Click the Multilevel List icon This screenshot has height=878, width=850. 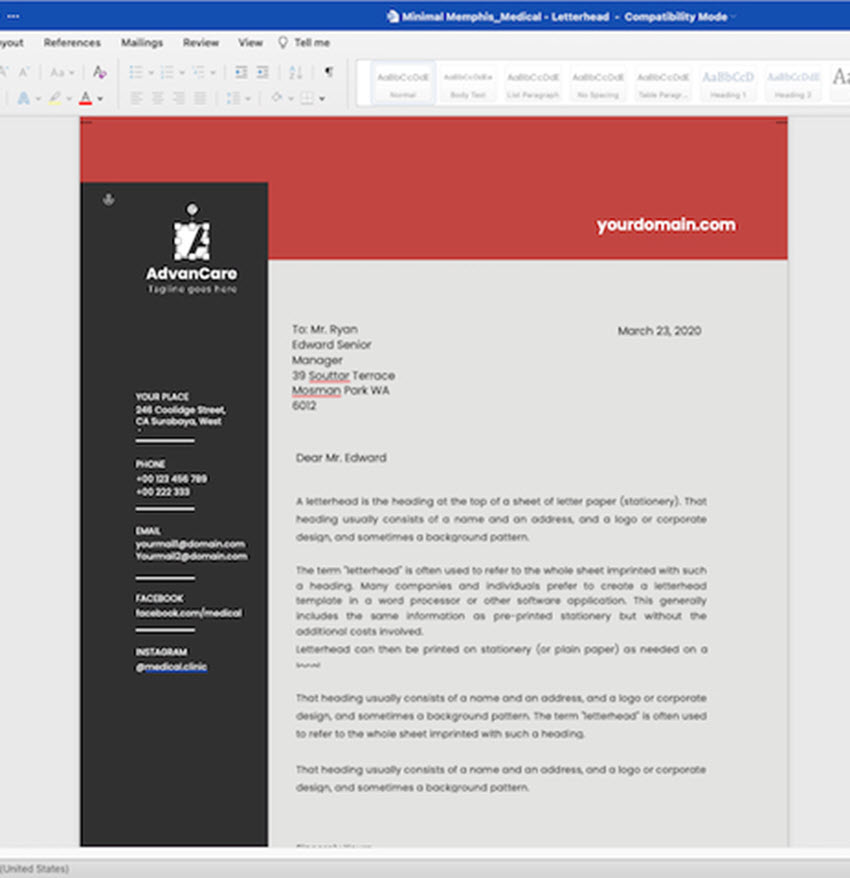pos(198,72)
